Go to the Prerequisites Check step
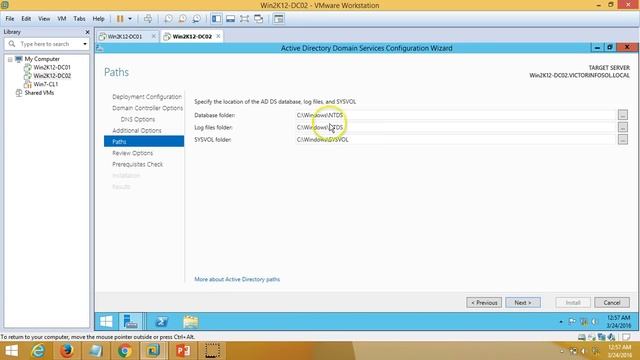Viewport: 640px width, 360px height. (x=138, y=164)
